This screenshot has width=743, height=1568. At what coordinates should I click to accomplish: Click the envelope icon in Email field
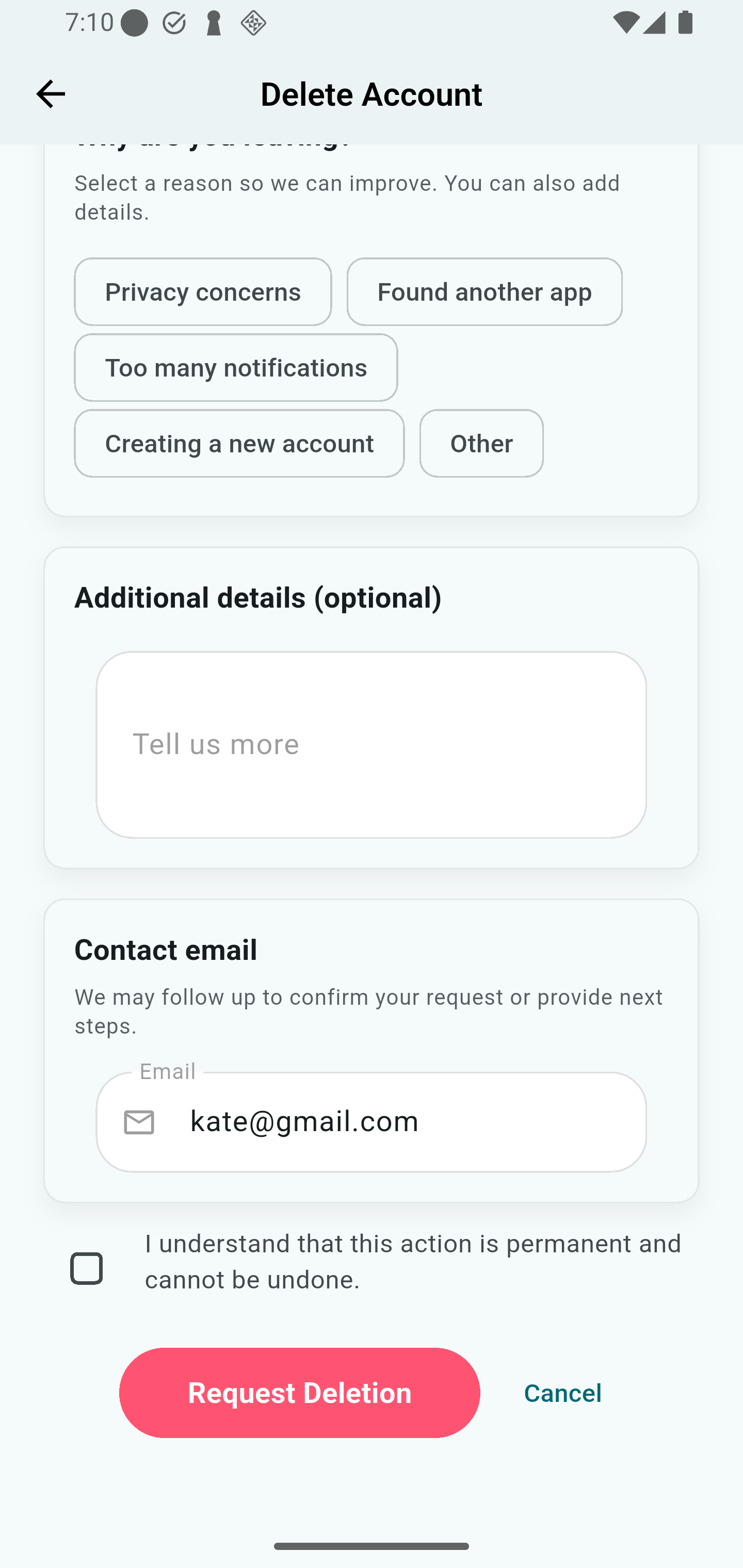click(139, 1122)
